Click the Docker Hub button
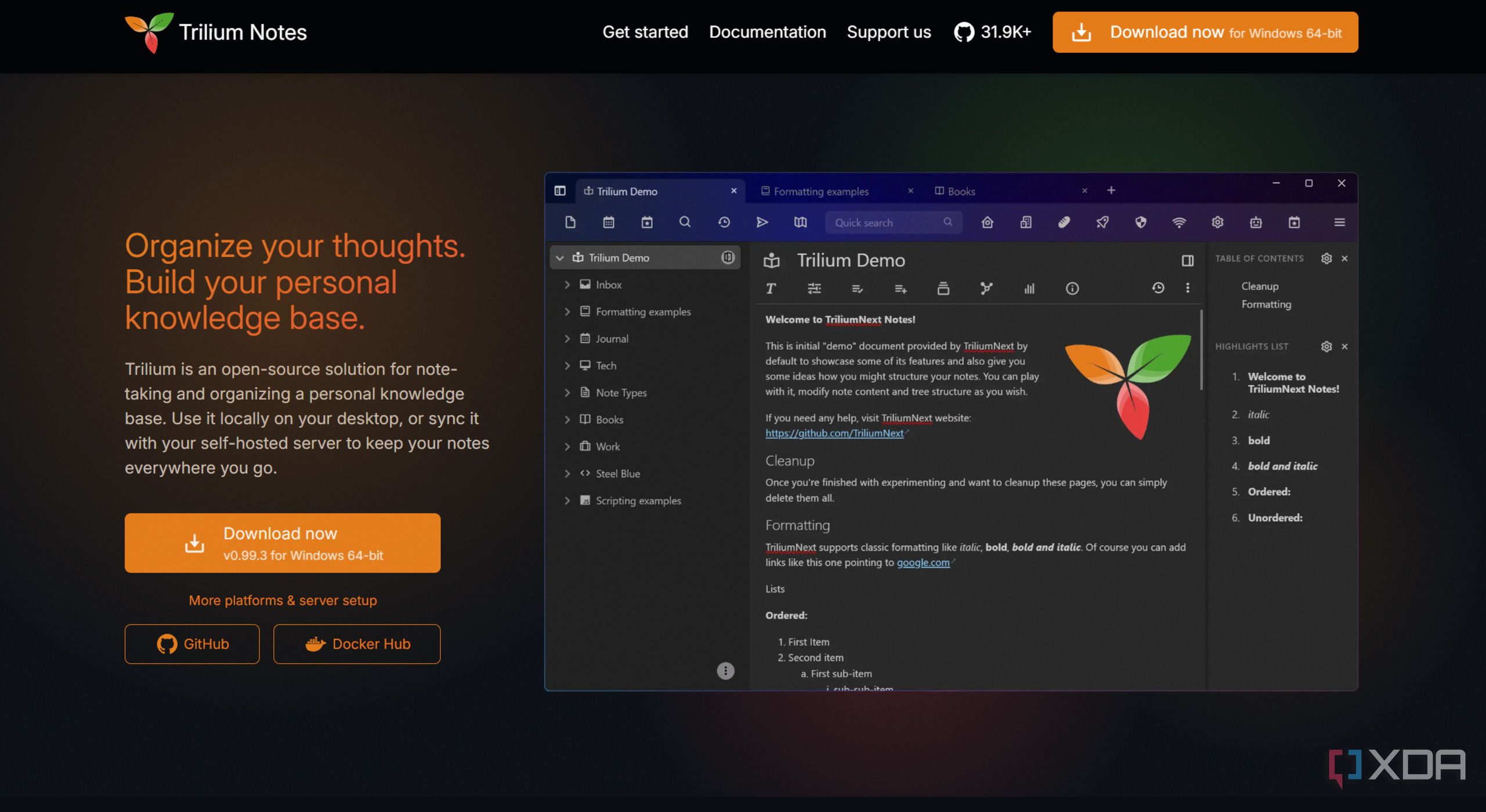The image size is (1486, 812). [357, 644]
